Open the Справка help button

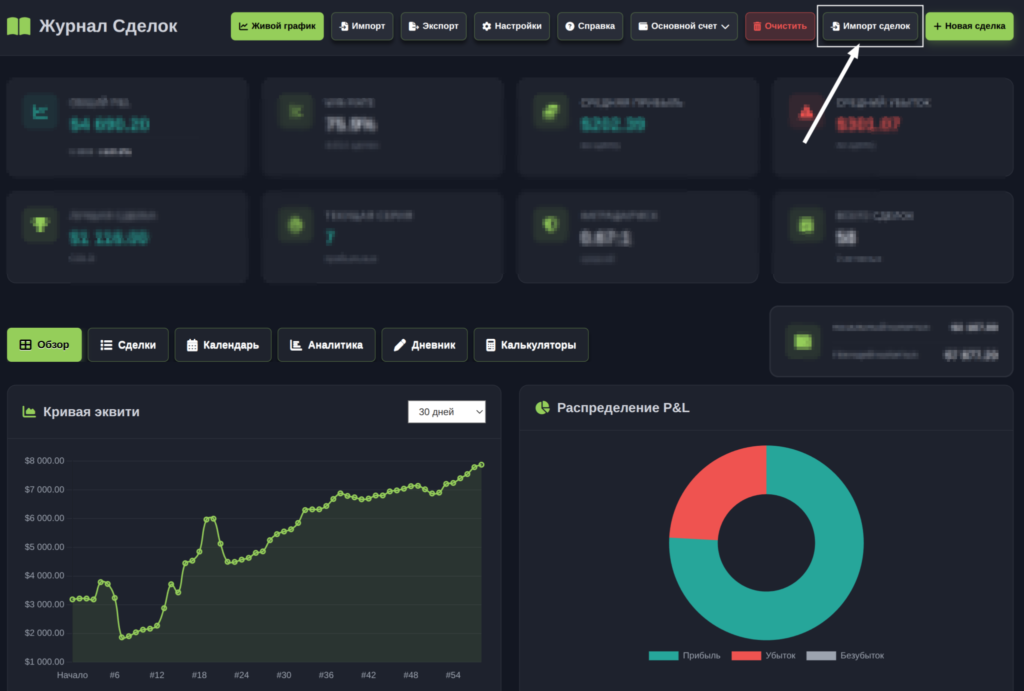pyautogui.click(x=590, y=26)
